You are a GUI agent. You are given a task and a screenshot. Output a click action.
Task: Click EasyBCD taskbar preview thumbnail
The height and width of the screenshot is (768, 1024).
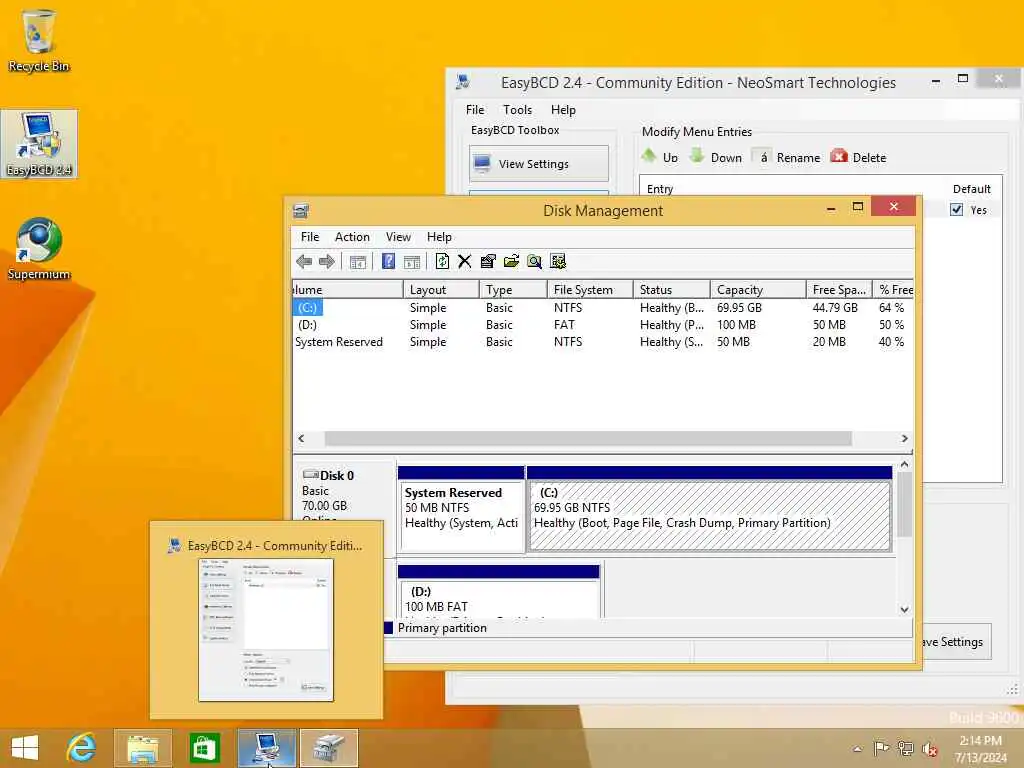[266, 630]
